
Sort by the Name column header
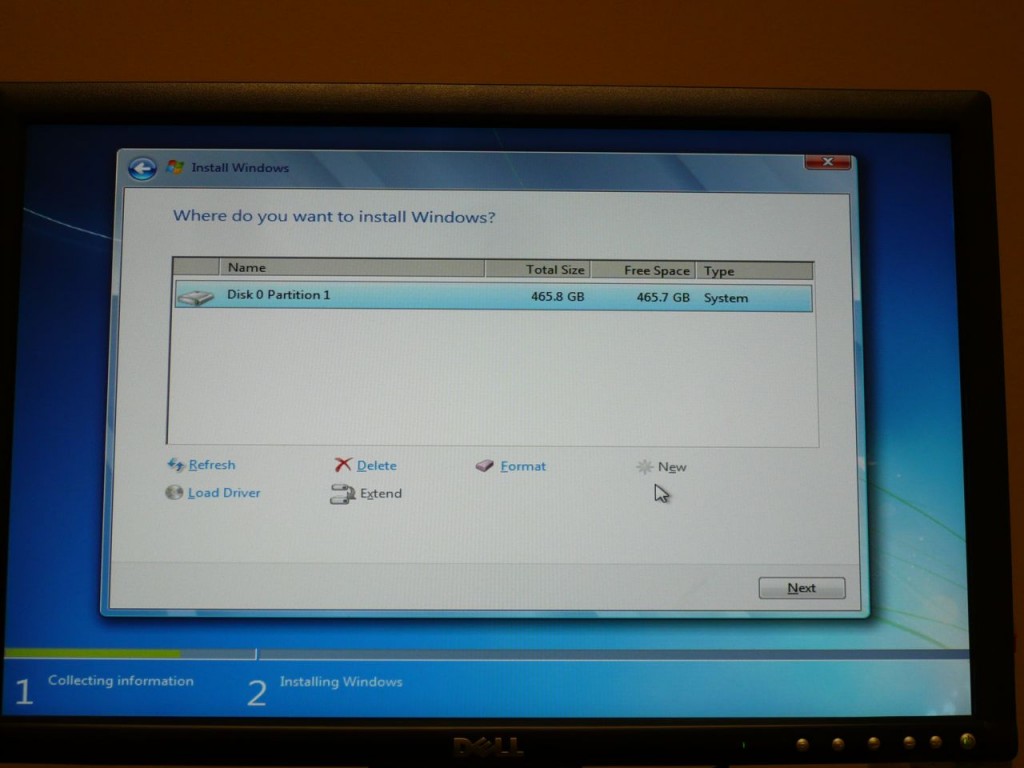pos(352,268)
